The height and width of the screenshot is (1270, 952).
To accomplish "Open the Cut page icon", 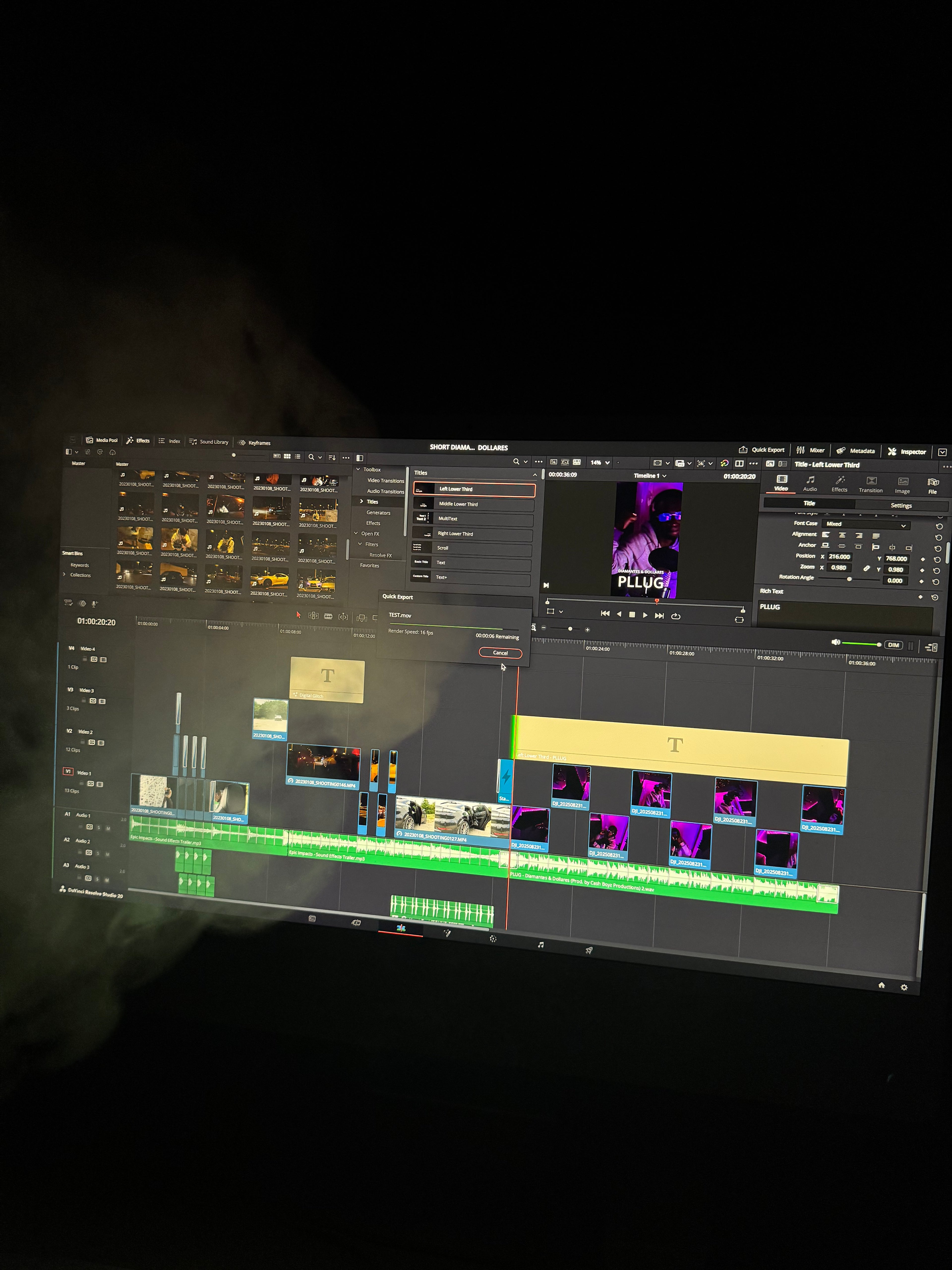I will tap(356, 923).
